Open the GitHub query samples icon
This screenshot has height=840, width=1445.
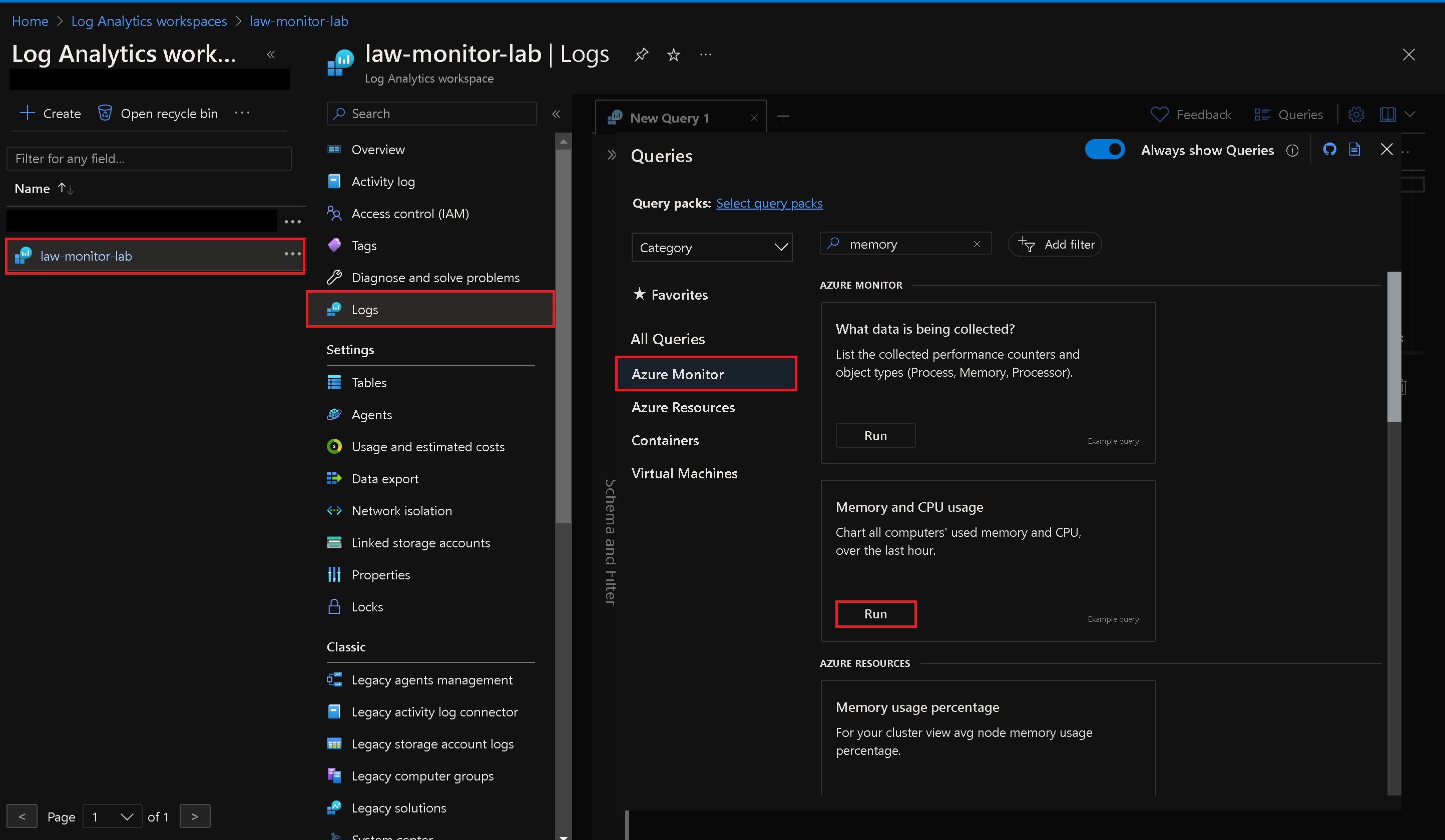1330,149
